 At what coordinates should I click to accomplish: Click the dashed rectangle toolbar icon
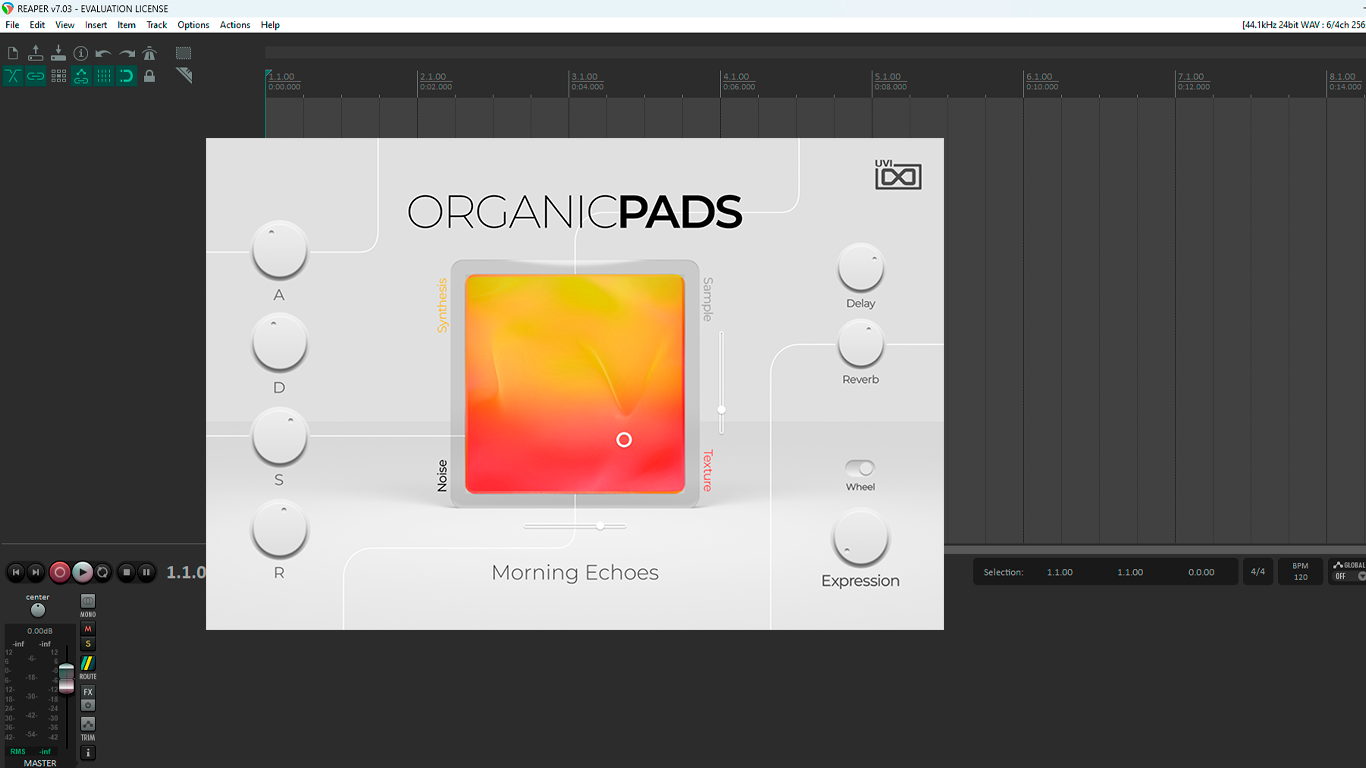184,53
